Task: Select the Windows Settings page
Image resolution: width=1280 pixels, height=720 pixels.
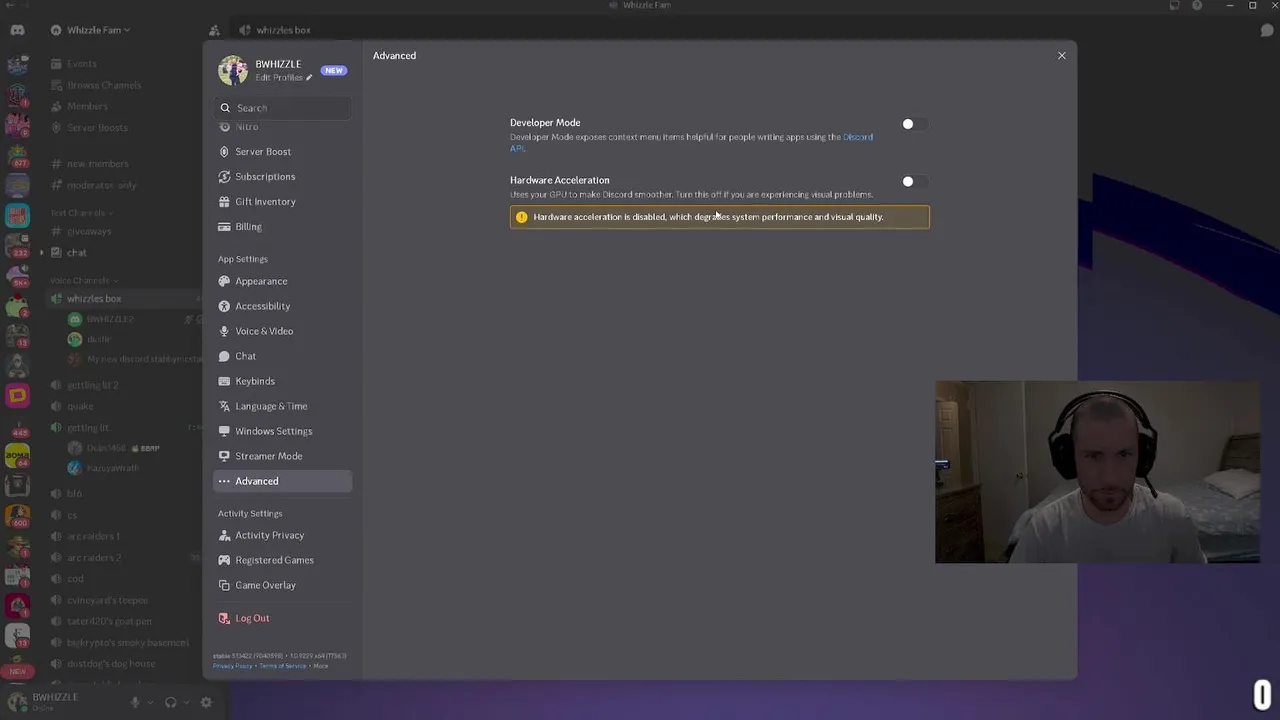Action: tap(283, 431)
